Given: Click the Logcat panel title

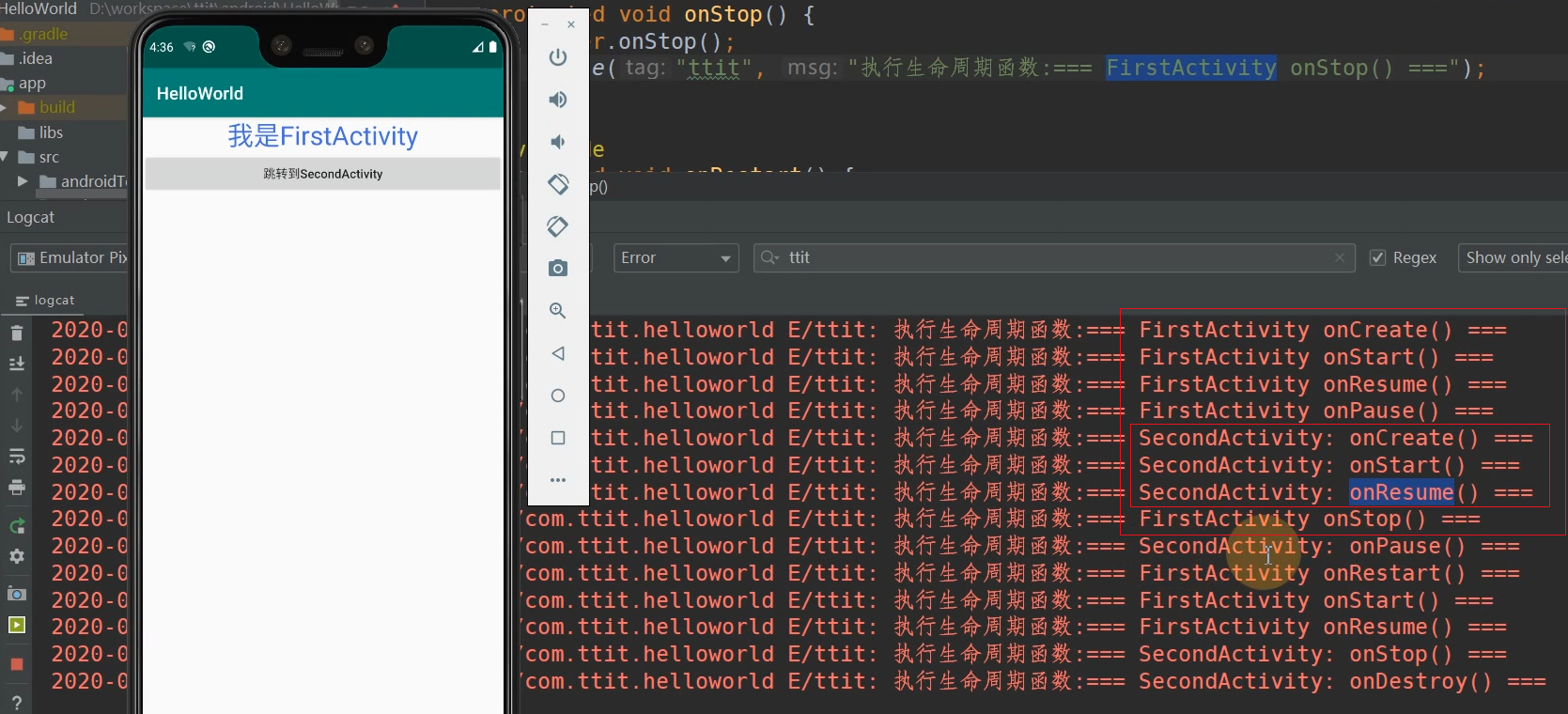Looking at the screenshot, I should [x=30, y=217].
